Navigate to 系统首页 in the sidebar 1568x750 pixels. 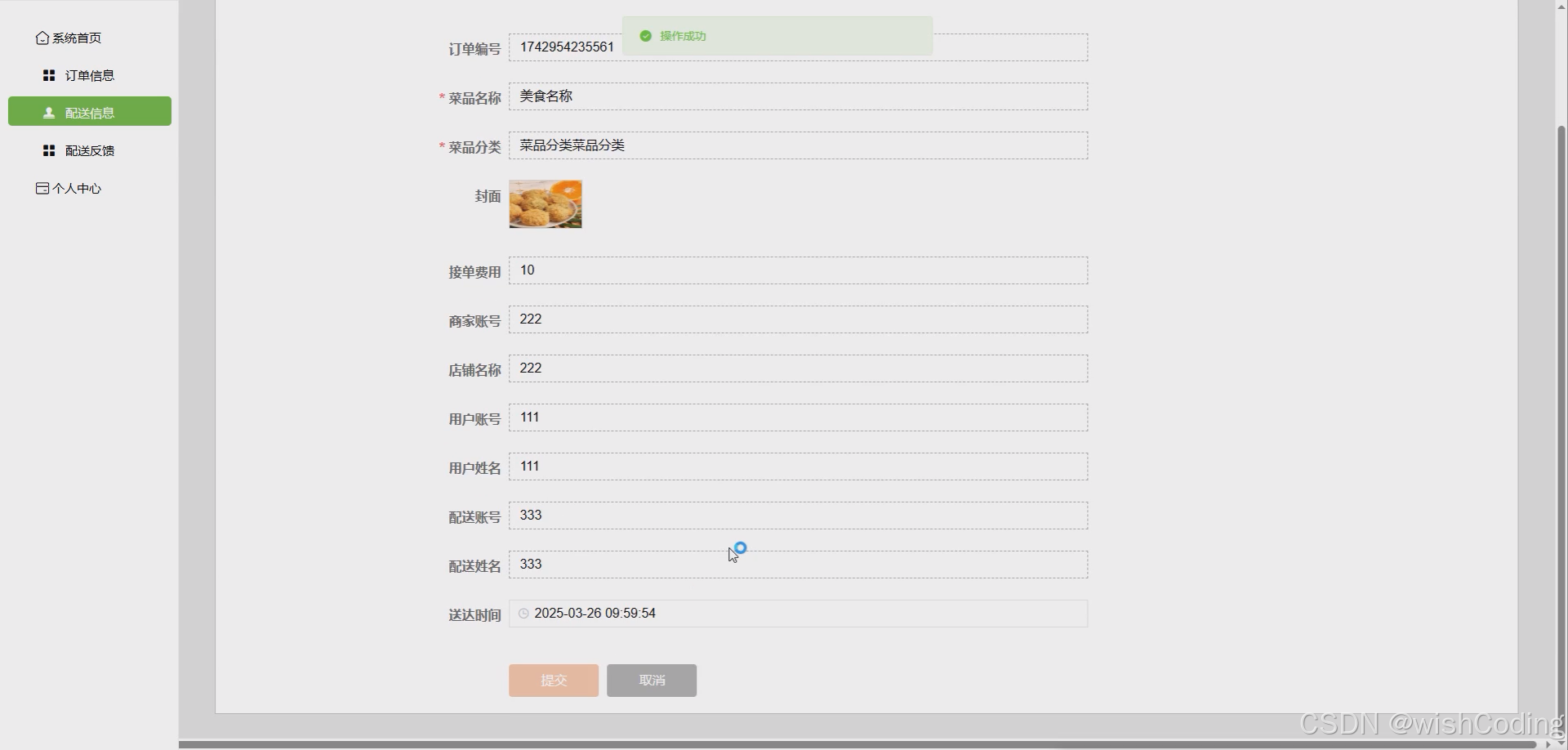coord(76,38)
